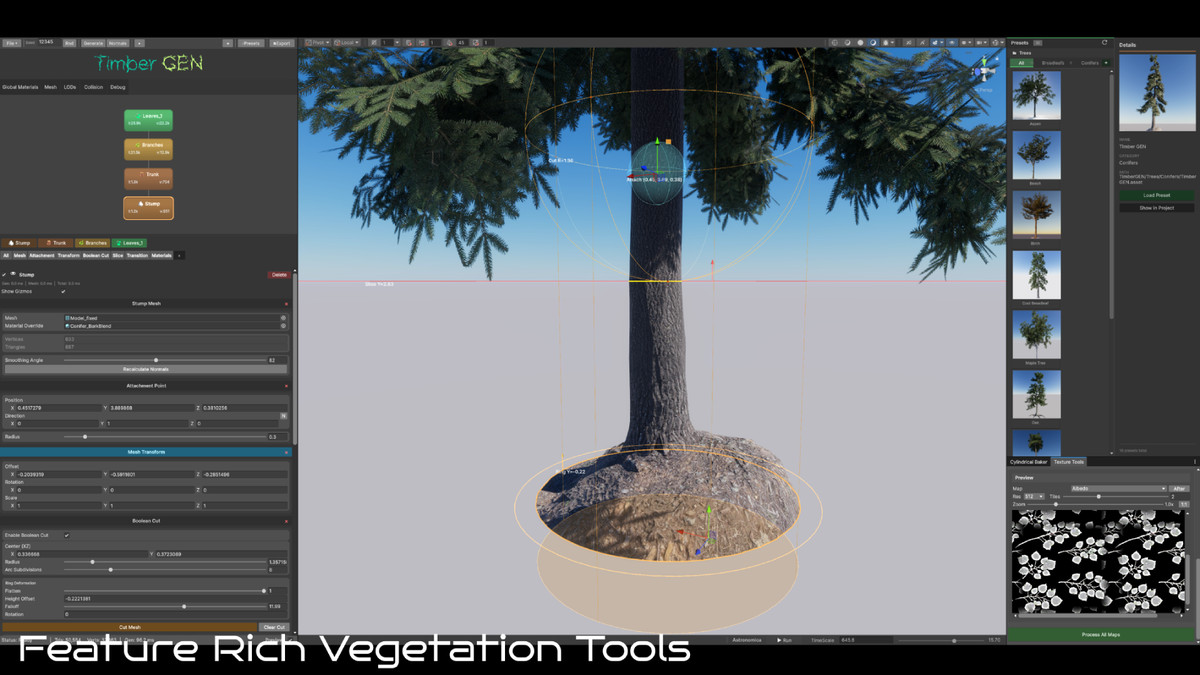Toggle Stump visibility eye icon
The height and width of the screenshot is (675, 1200).
[x=13, y=274]
